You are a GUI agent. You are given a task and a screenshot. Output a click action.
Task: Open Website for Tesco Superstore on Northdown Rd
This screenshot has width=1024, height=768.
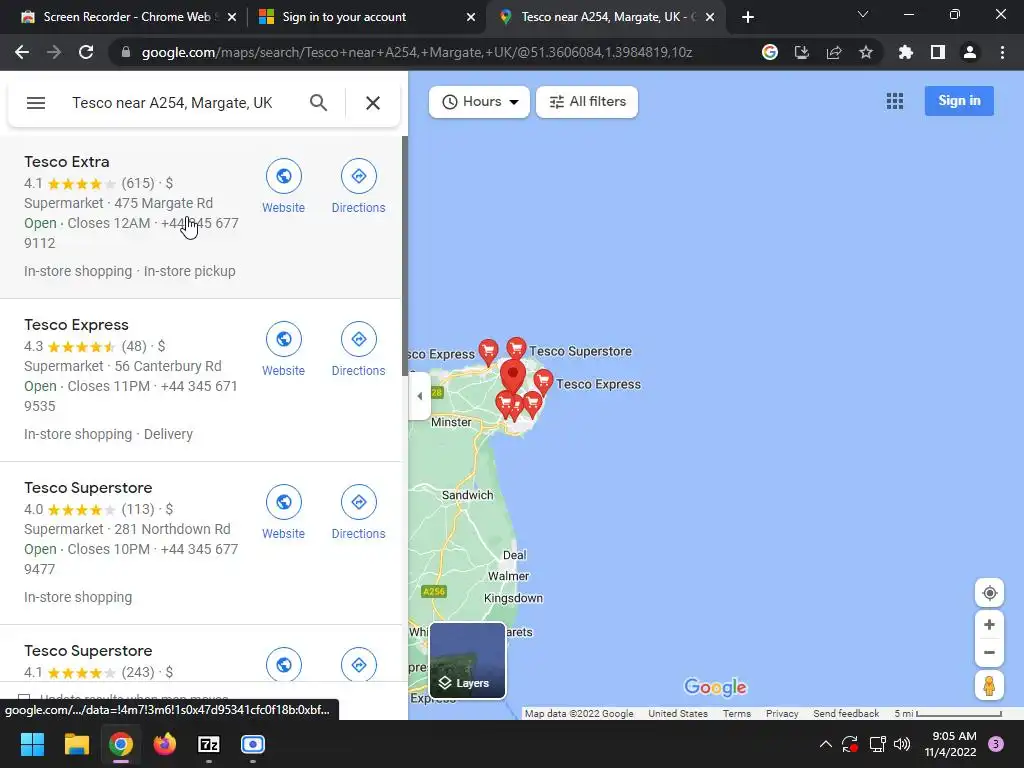pos(283,513)
